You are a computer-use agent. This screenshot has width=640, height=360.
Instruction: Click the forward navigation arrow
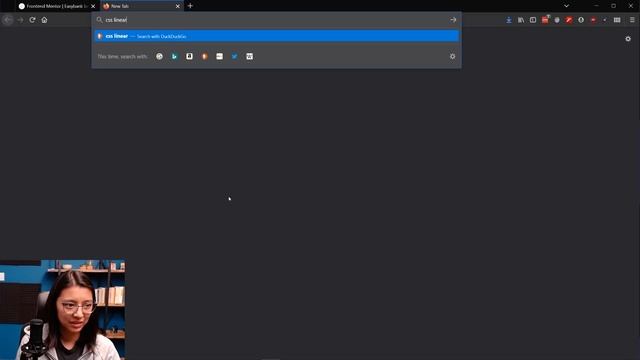[x=20, y=20]
